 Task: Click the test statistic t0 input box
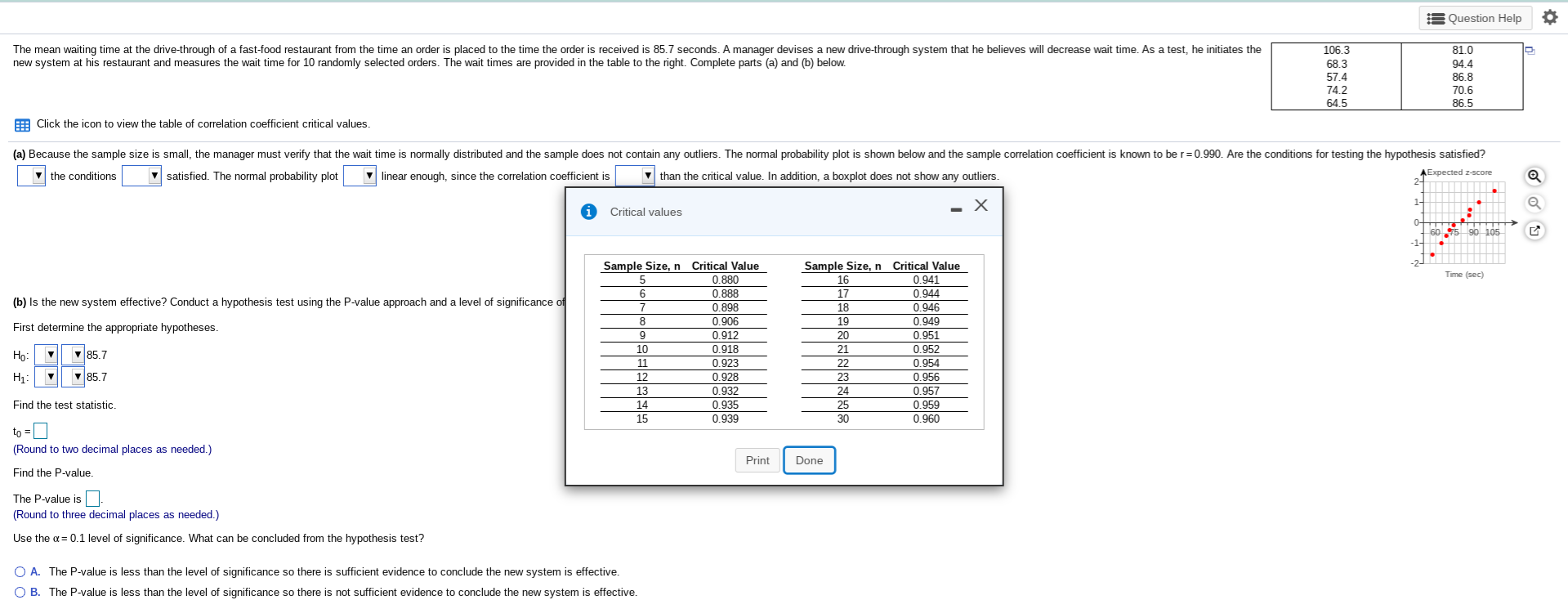click(x=40, y=431)
